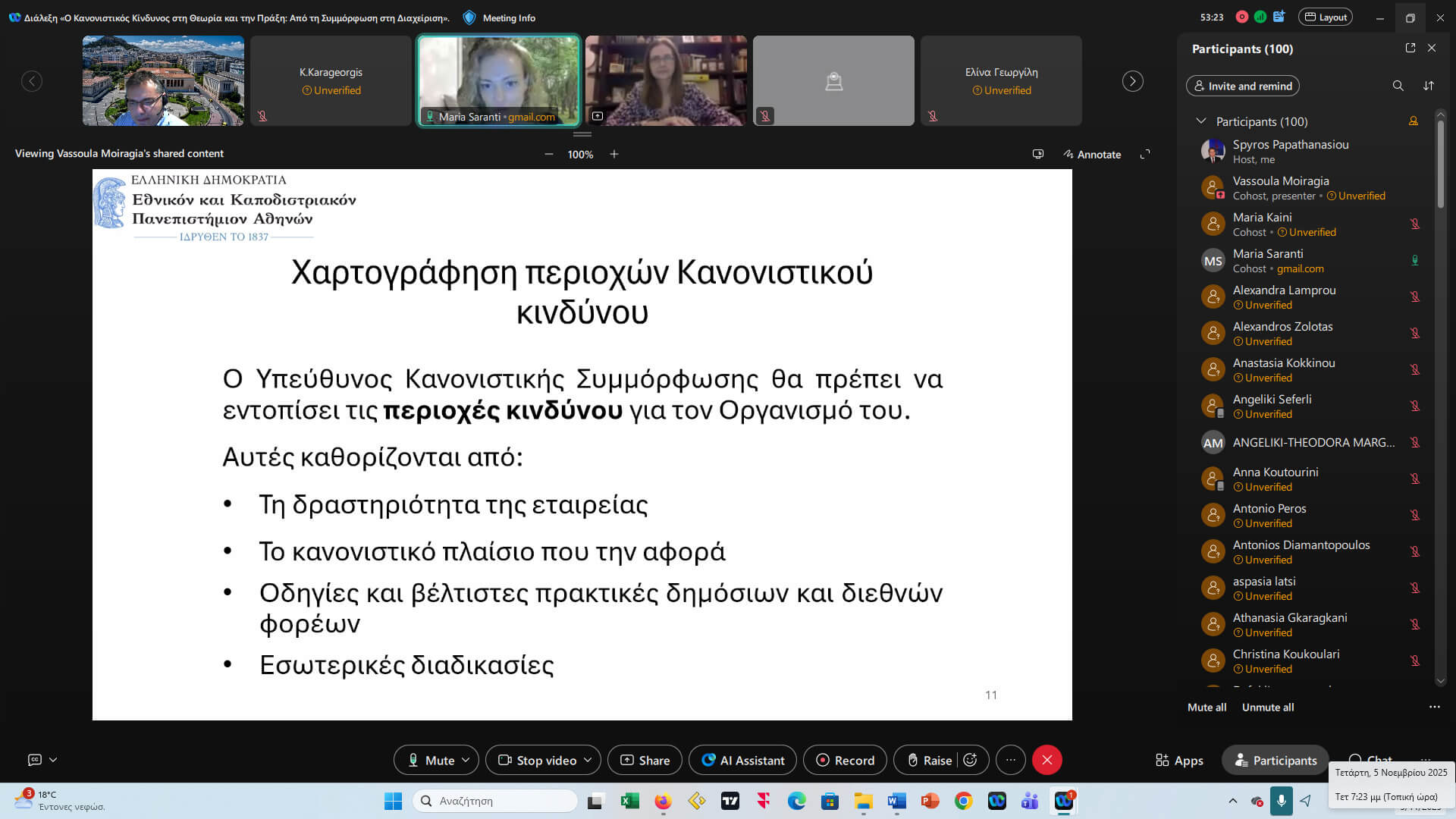This screenshot has height=819, width=1456.
Task: Click the Mute all button
Action: [x=1207, y=707]
